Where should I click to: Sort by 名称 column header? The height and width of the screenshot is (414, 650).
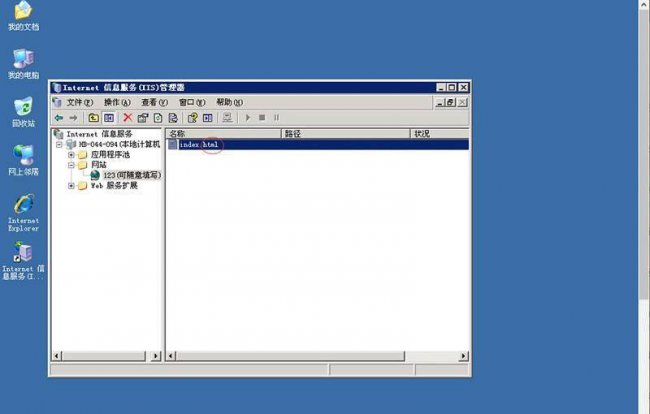click(x=223, y=133)
